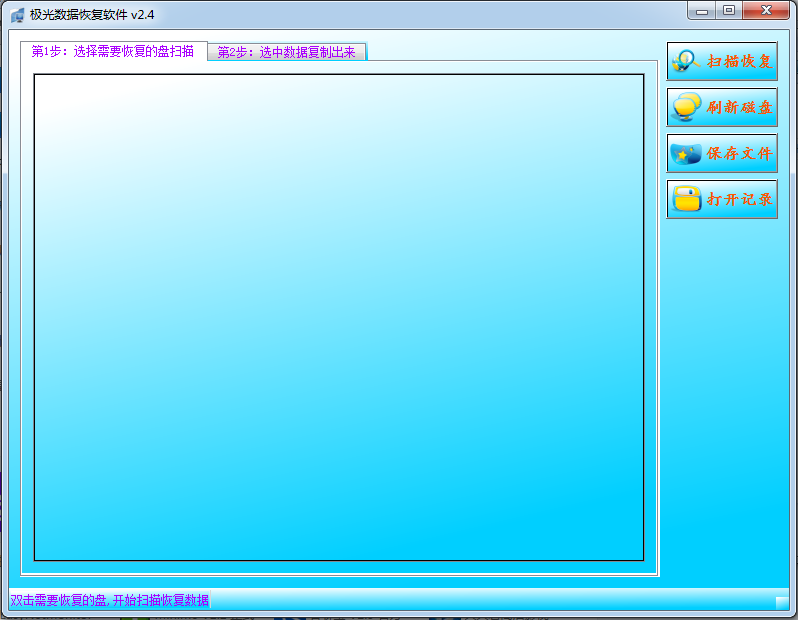The height and width of the screenshot is (620, 798).
Task: Click the application icon in title bar
Action: (17, 15)
